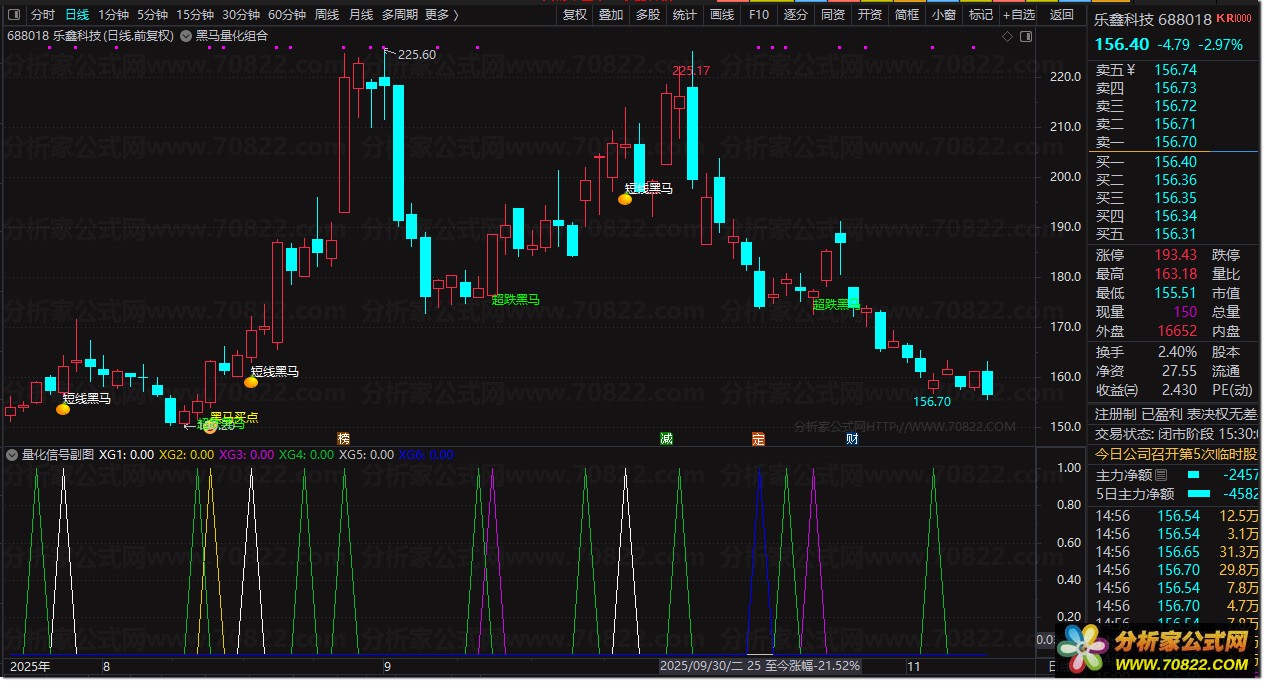The height and width of the screenshot is (681, 1265).
Task: Toggle the 复权 price adjustment option
Action: [575, 15]
